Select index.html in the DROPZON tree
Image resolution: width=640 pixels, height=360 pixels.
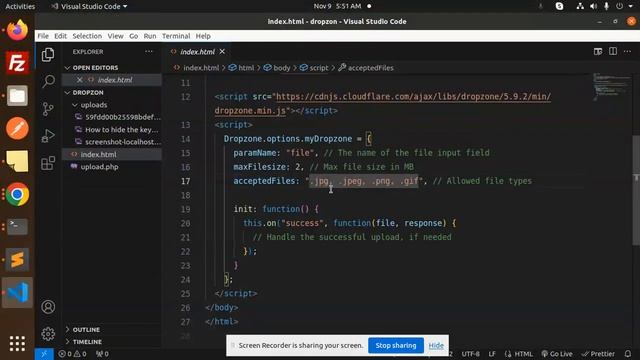click(98, 154)
